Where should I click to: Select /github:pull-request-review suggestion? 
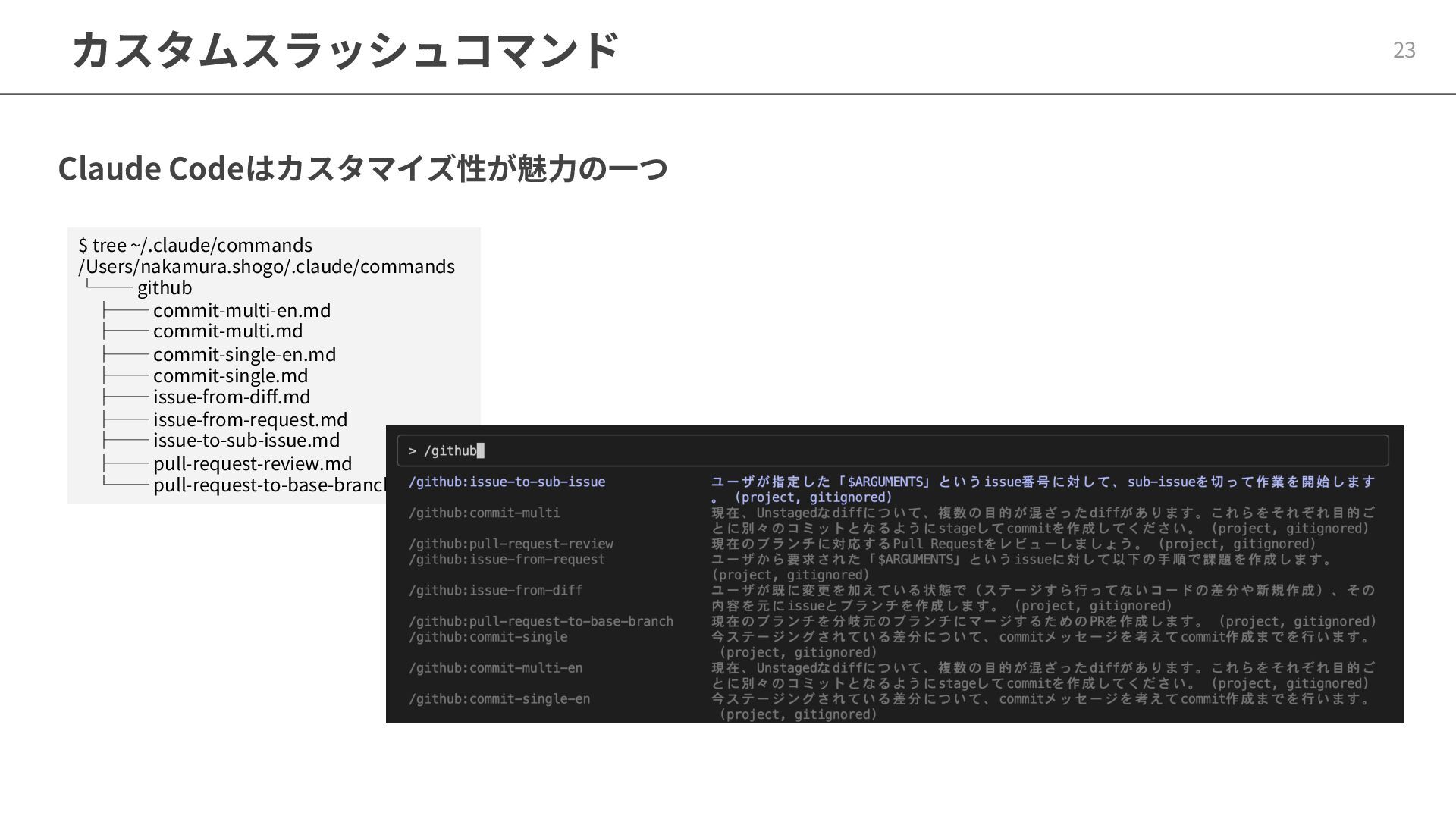(x=510, y=544)
